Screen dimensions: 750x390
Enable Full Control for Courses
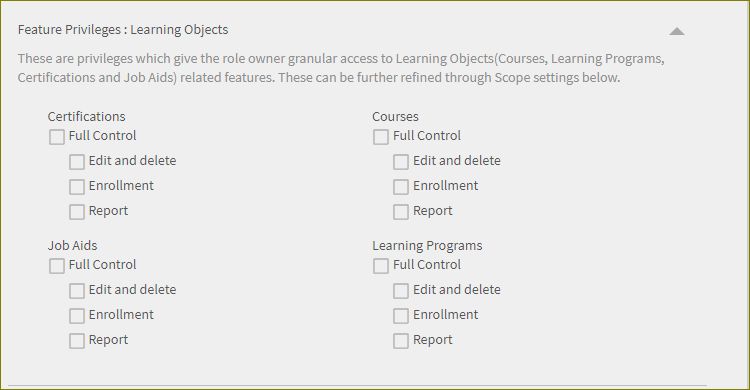[x=381, y=137]
